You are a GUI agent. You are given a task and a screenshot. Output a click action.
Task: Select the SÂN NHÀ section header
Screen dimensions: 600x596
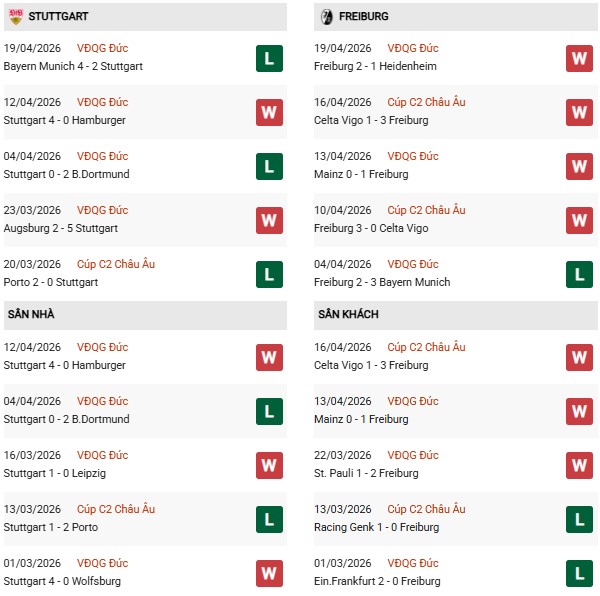31,315
